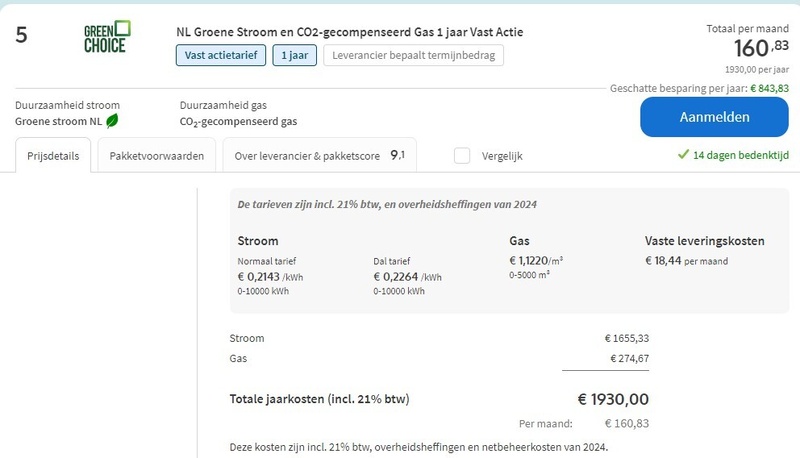Click the monthly total 160,83 at top
The image size is (800, 458).
[x=761, y=48]
